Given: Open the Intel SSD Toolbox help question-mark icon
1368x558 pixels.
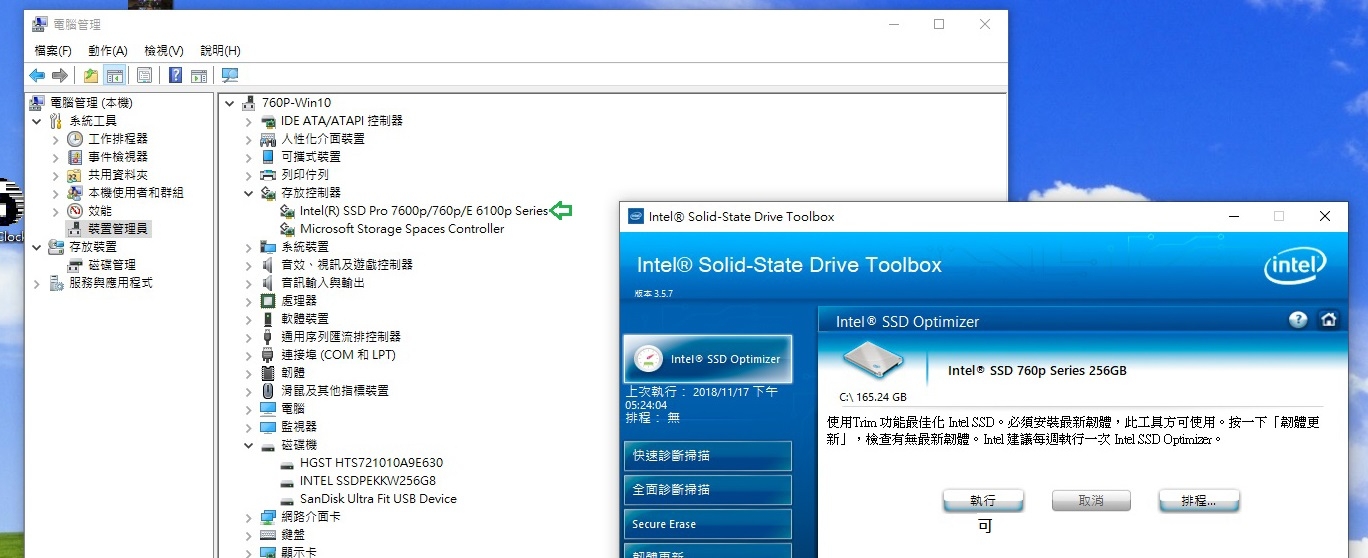Looking at the screenshot, I should 1298,320.
